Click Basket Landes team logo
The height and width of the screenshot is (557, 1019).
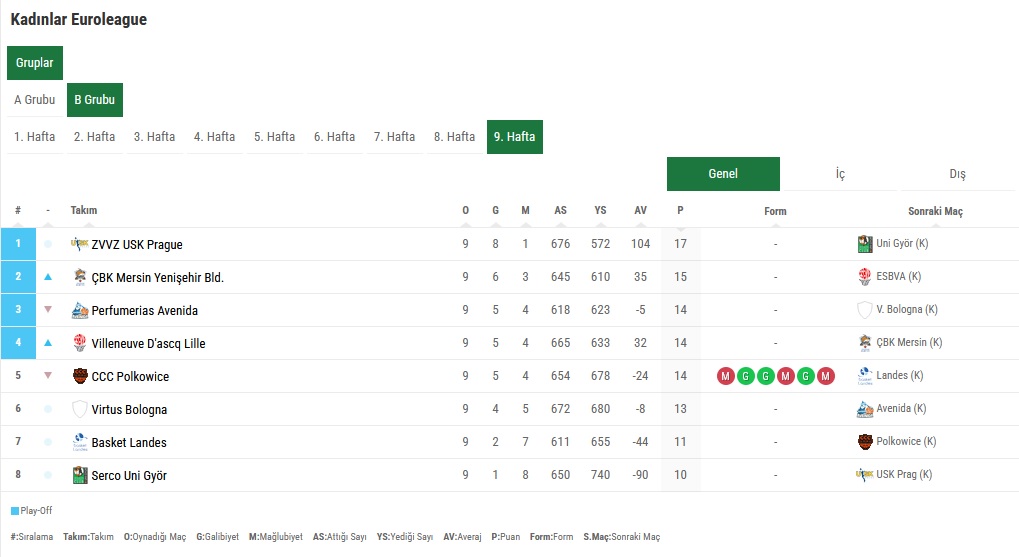(x=79, y=442)
